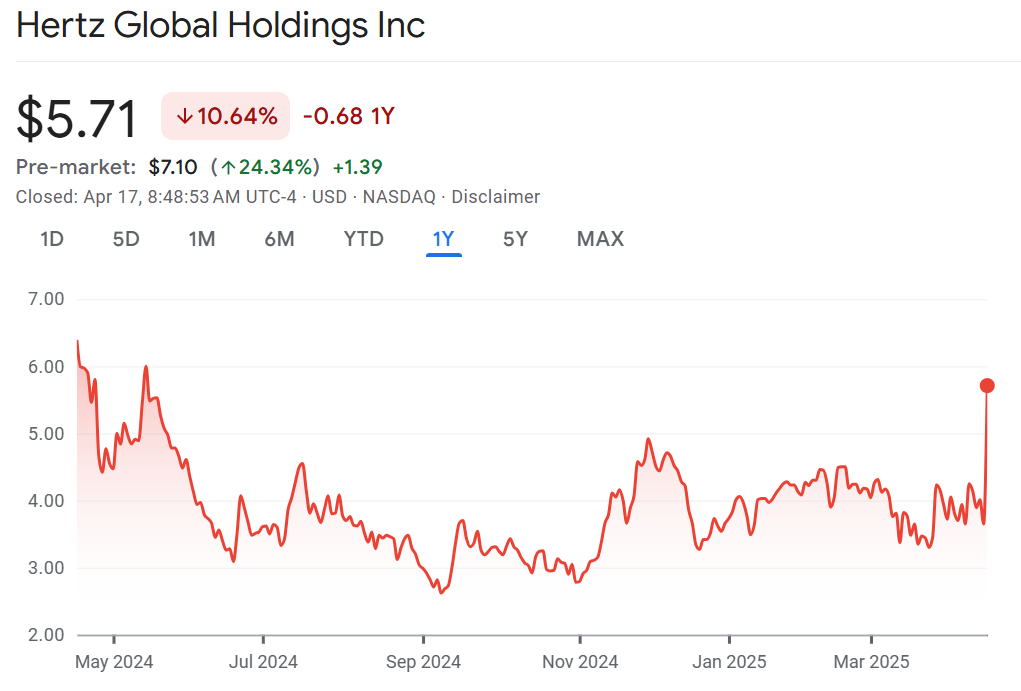Click the May 2024 axis label
The height and width of the screenshot is (691, 1021).
114,662
